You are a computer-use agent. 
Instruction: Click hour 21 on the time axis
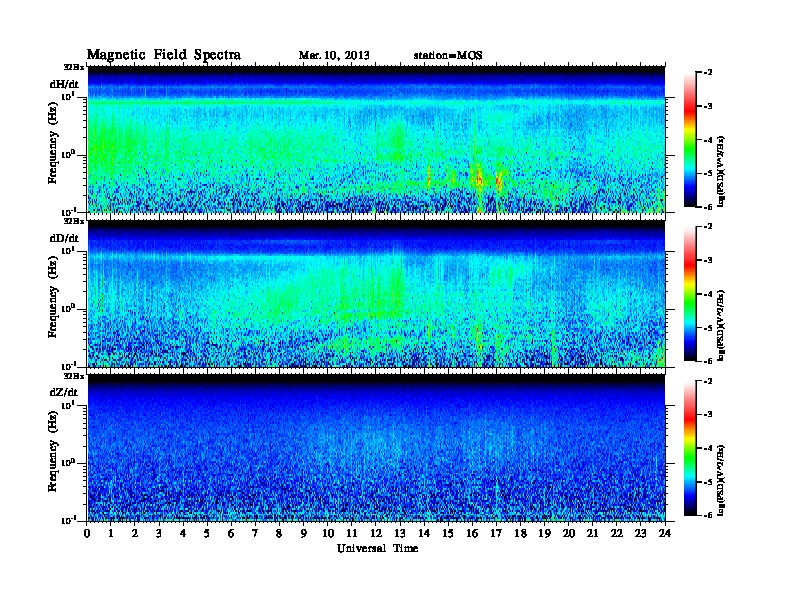(592, 534)
